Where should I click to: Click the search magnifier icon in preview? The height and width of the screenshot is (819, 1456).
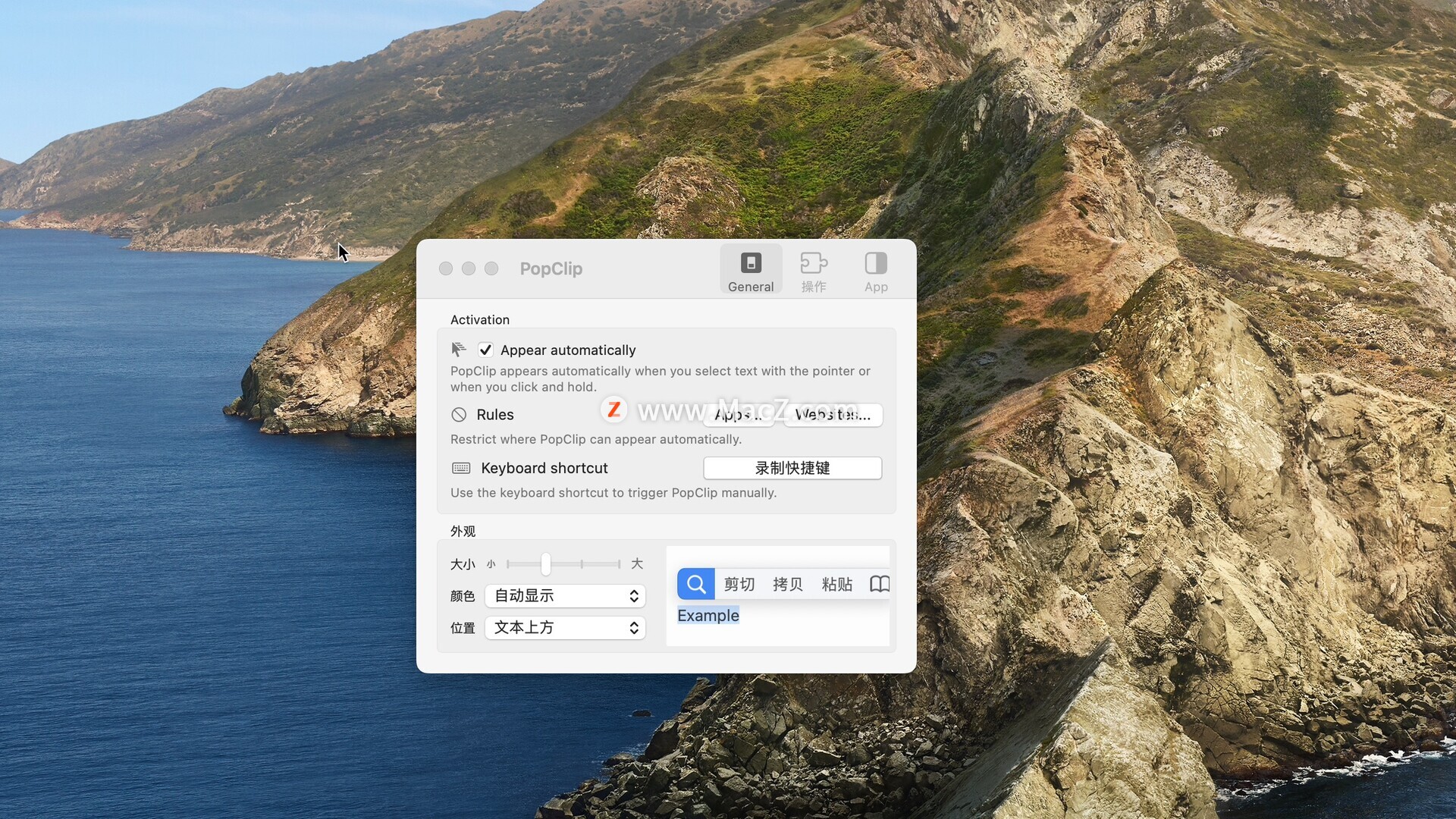pos(696,584)
